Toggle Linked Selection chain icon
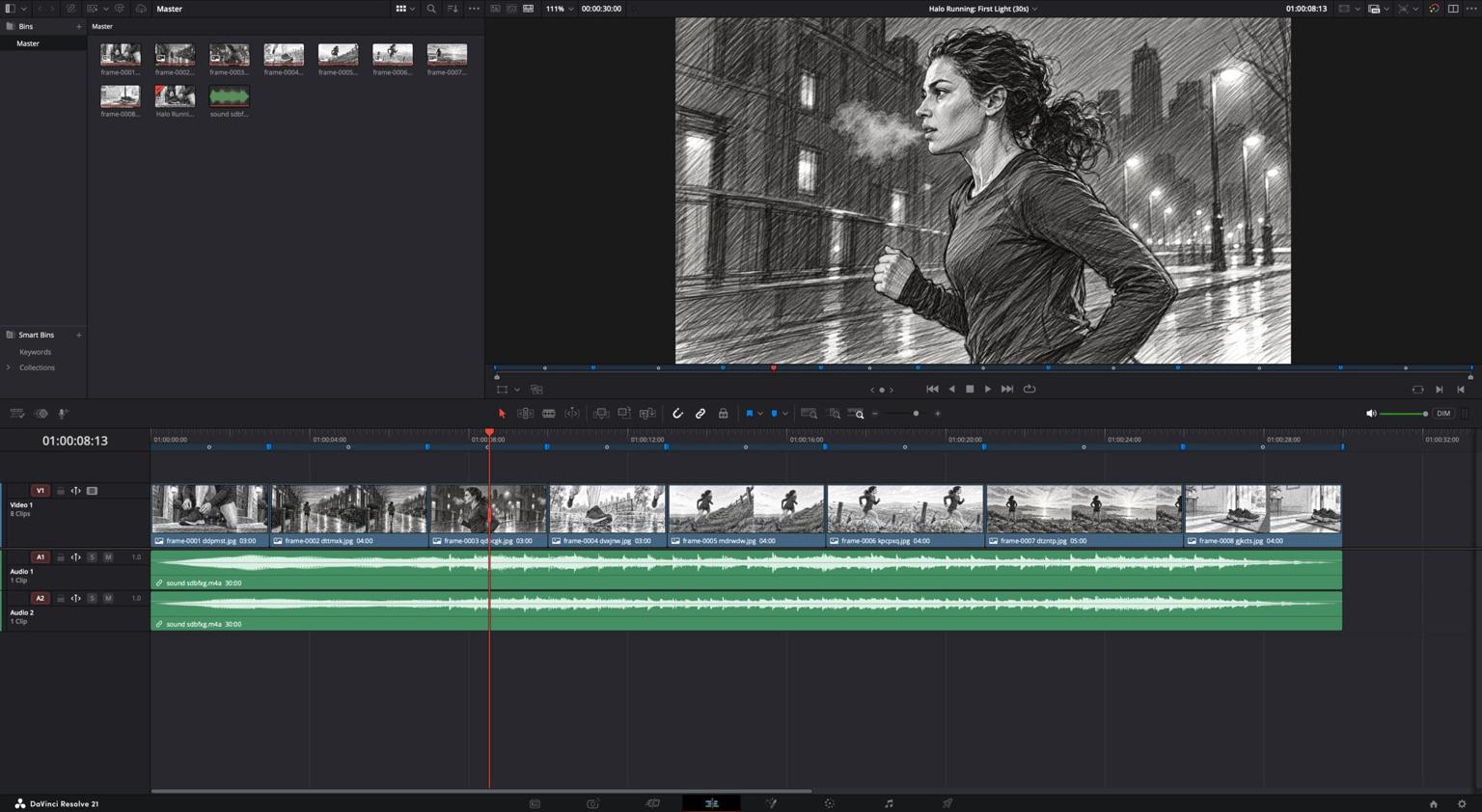The image size is (1482, 812). pos(700,414)
